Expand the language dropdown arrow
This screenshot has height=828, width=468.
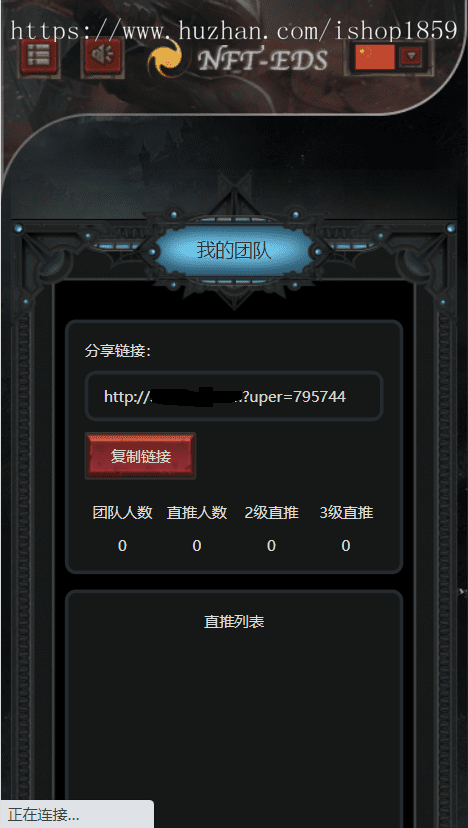click(x=410, y=56)
